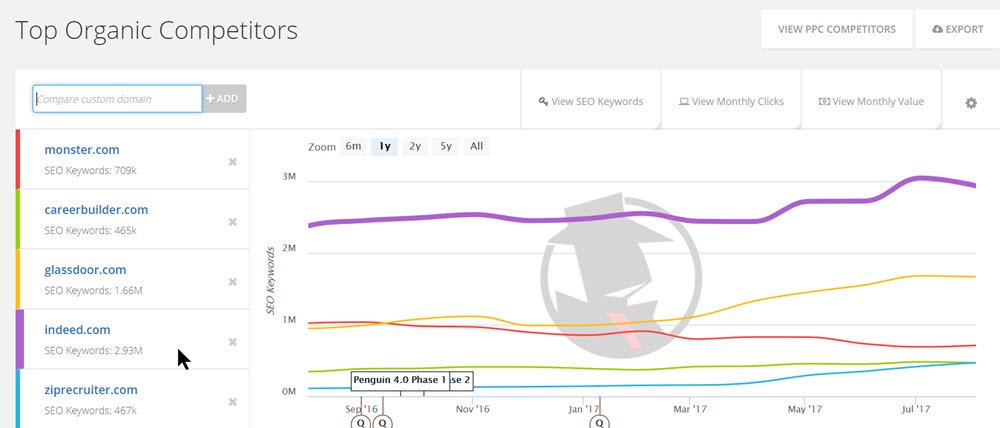Image resolution: width=1000 pixels, height=428 pixels.
Task: Open the monster.com domain link
Action: 82,150
